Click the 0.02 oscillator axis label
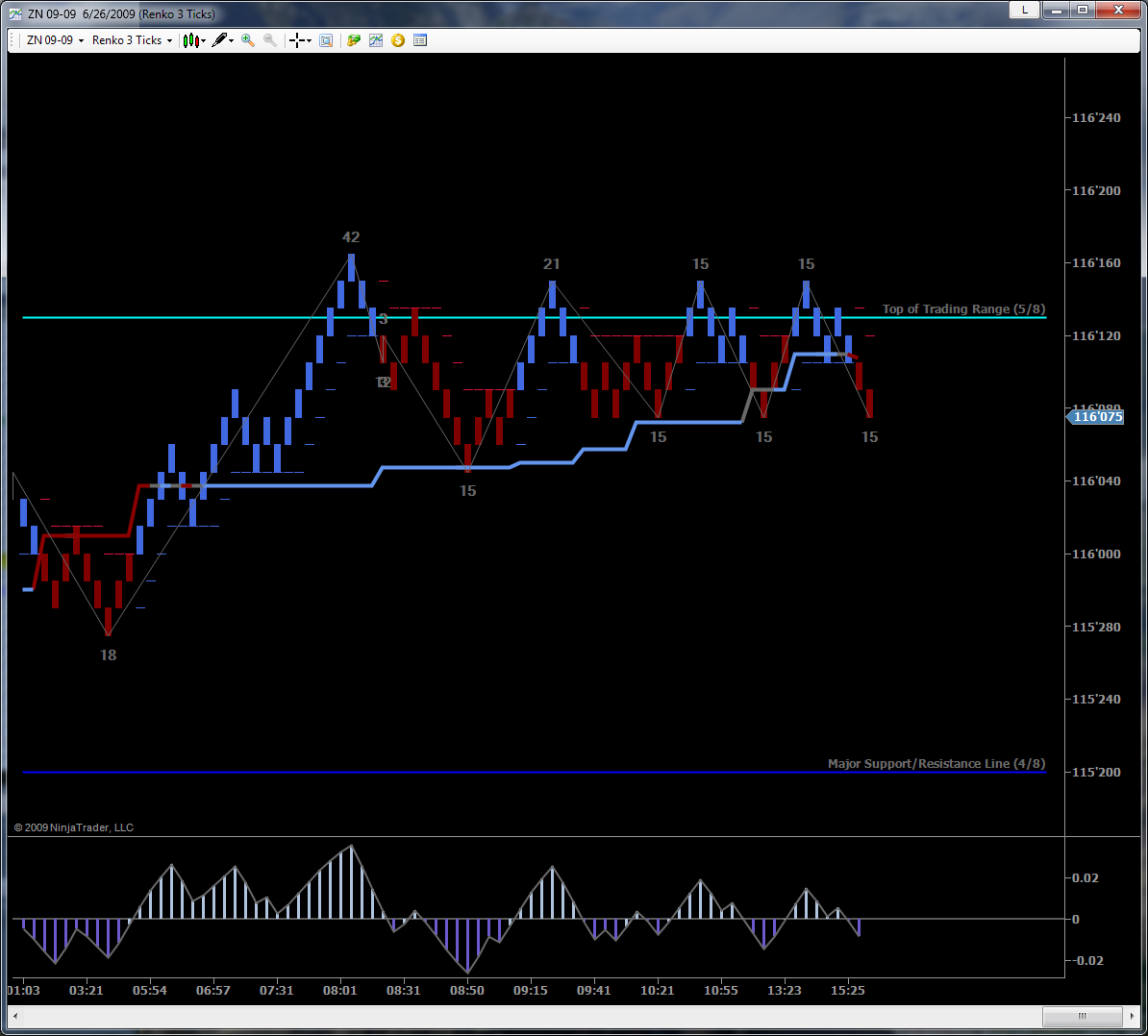 [1086, 878]
